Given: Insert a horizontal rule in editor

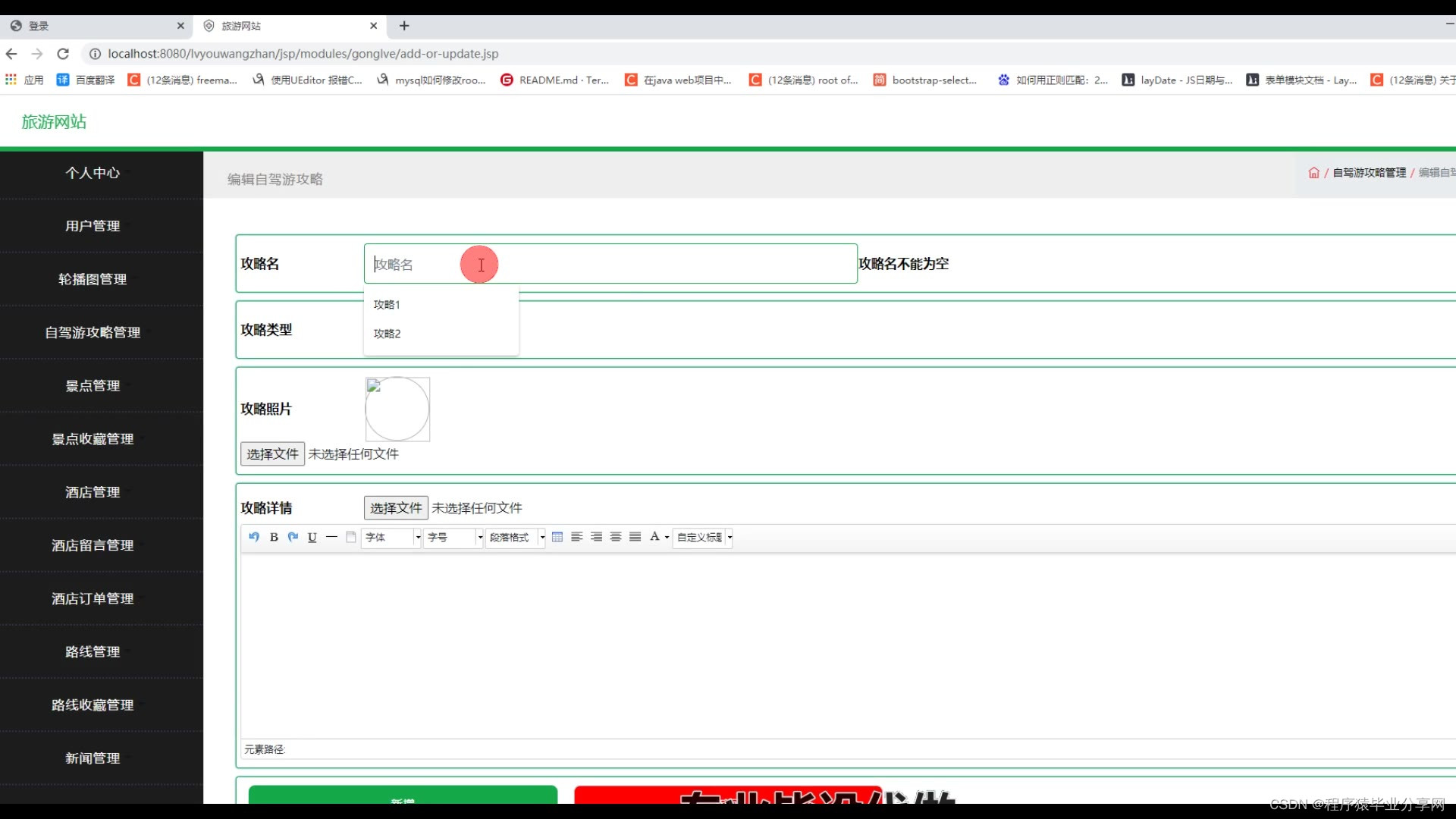Looking at the screenshot, I should 331,537.
